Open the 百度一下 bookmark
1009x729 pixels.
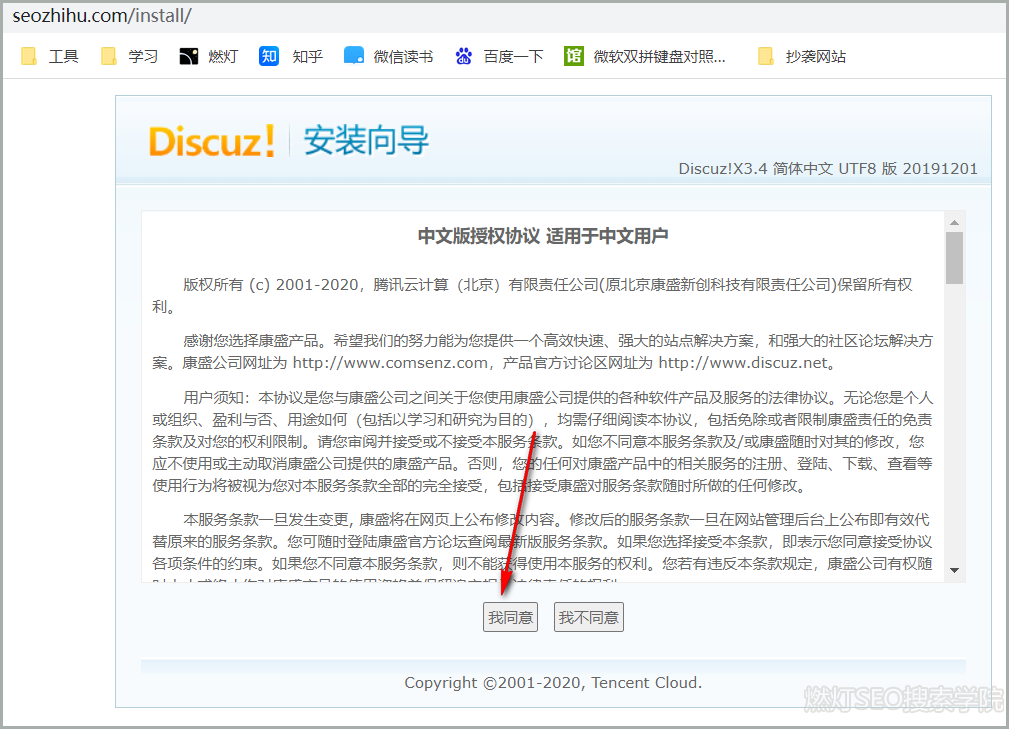click(499, 57)
